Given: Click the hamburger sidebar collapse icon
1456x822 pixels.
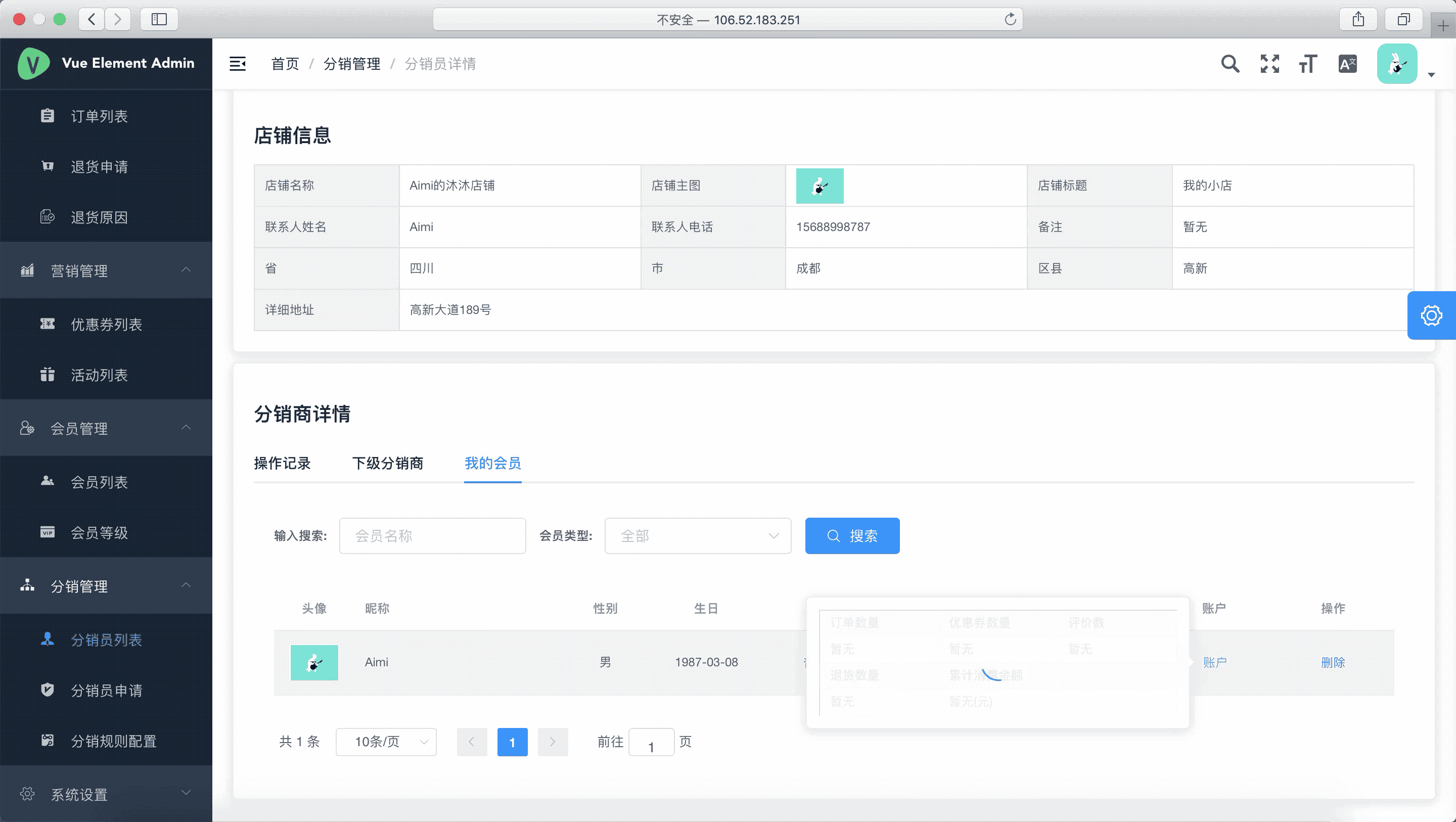Looking at the screenshot, I should click(x=238, y=64).
